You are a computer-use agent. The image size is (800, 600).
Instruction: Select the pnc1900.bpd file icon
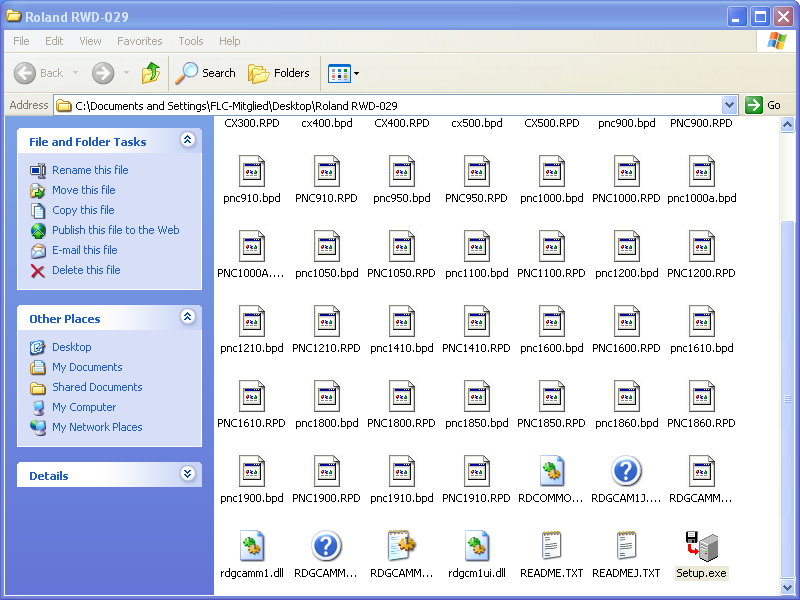(x=252, y=471)
